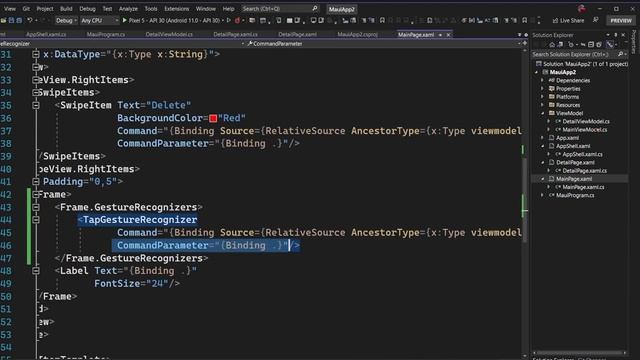Click the red Hot Reload flame icon

[x=237, y=20]
